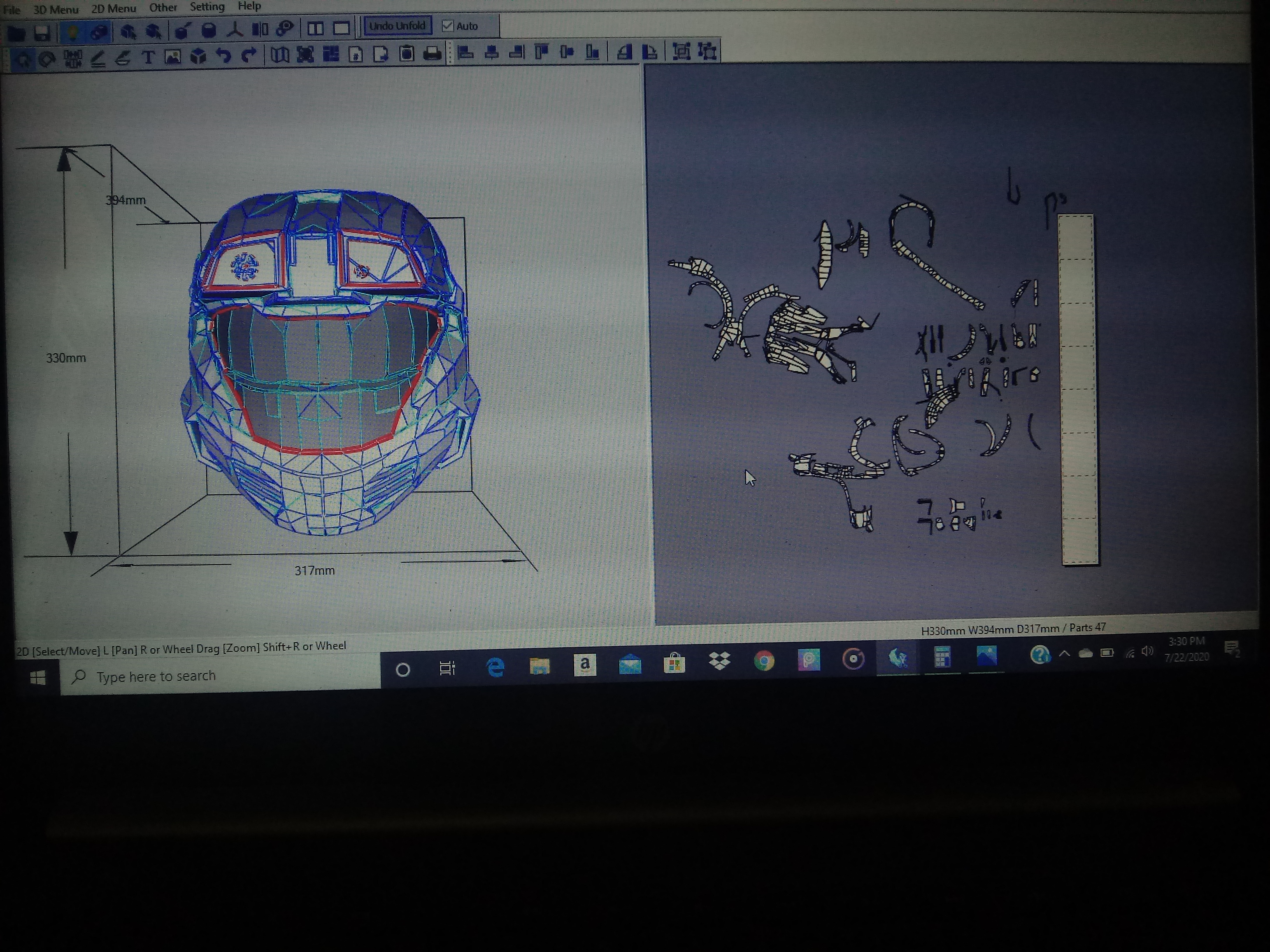Open the File menu
This screenshot has height=952, width=1270.
[12, 10]
